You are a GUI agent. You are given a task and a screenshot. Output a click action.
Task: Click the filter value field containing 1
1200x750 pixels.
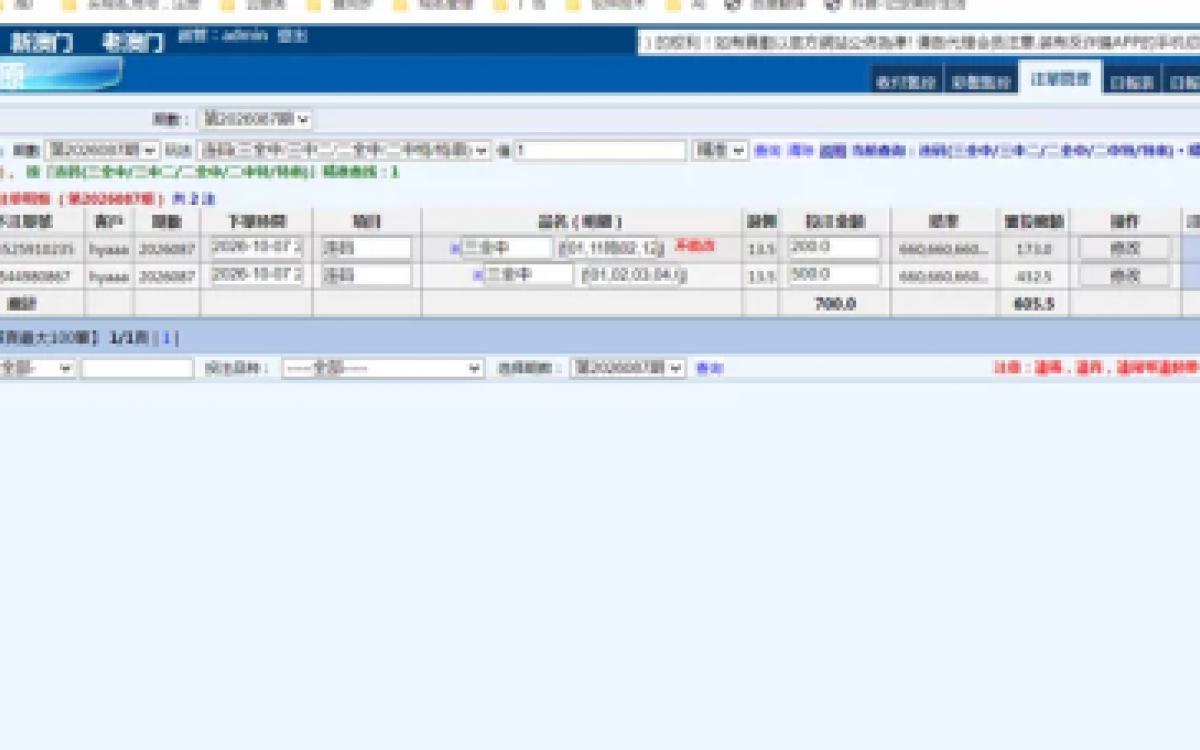600,150
